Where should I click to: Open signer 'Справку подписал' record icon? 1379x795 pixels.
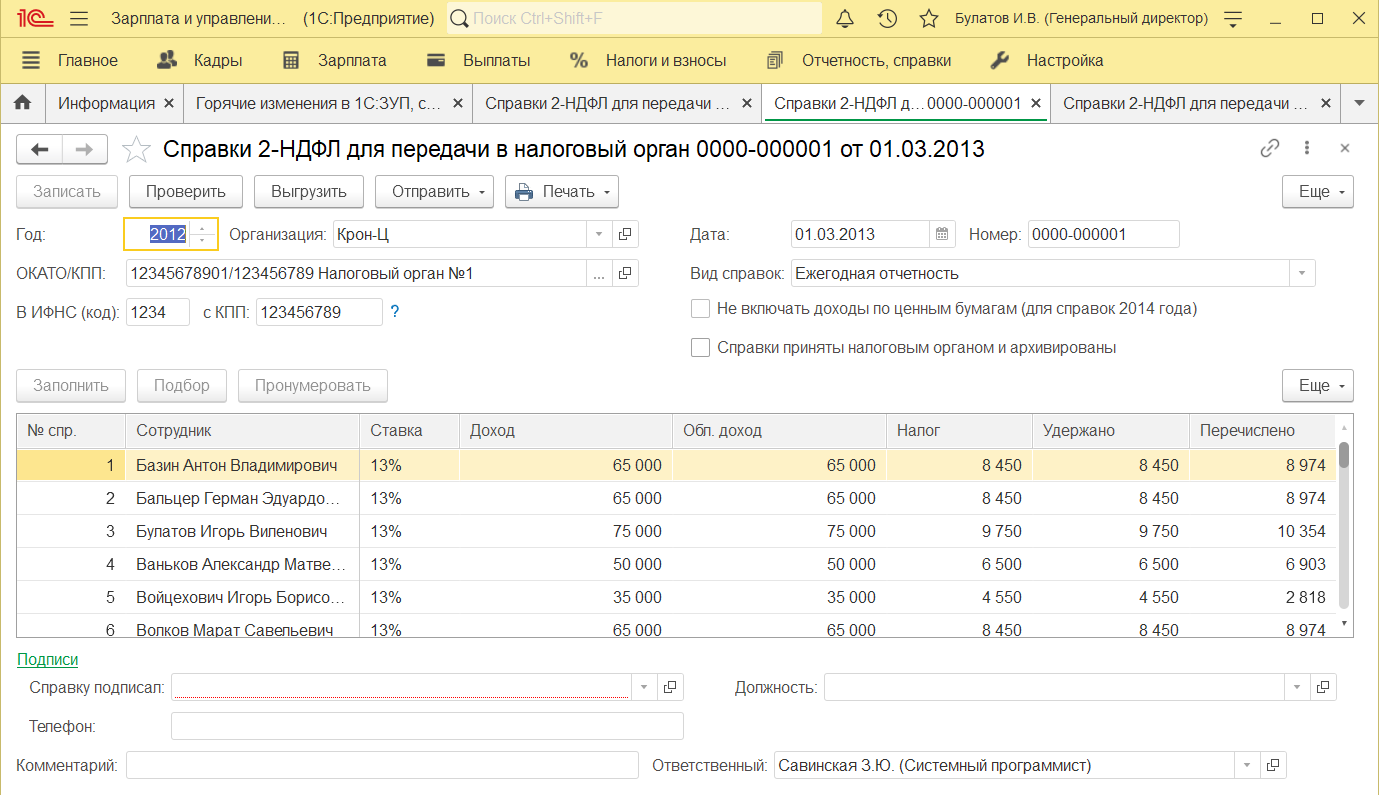click(670, 687)
